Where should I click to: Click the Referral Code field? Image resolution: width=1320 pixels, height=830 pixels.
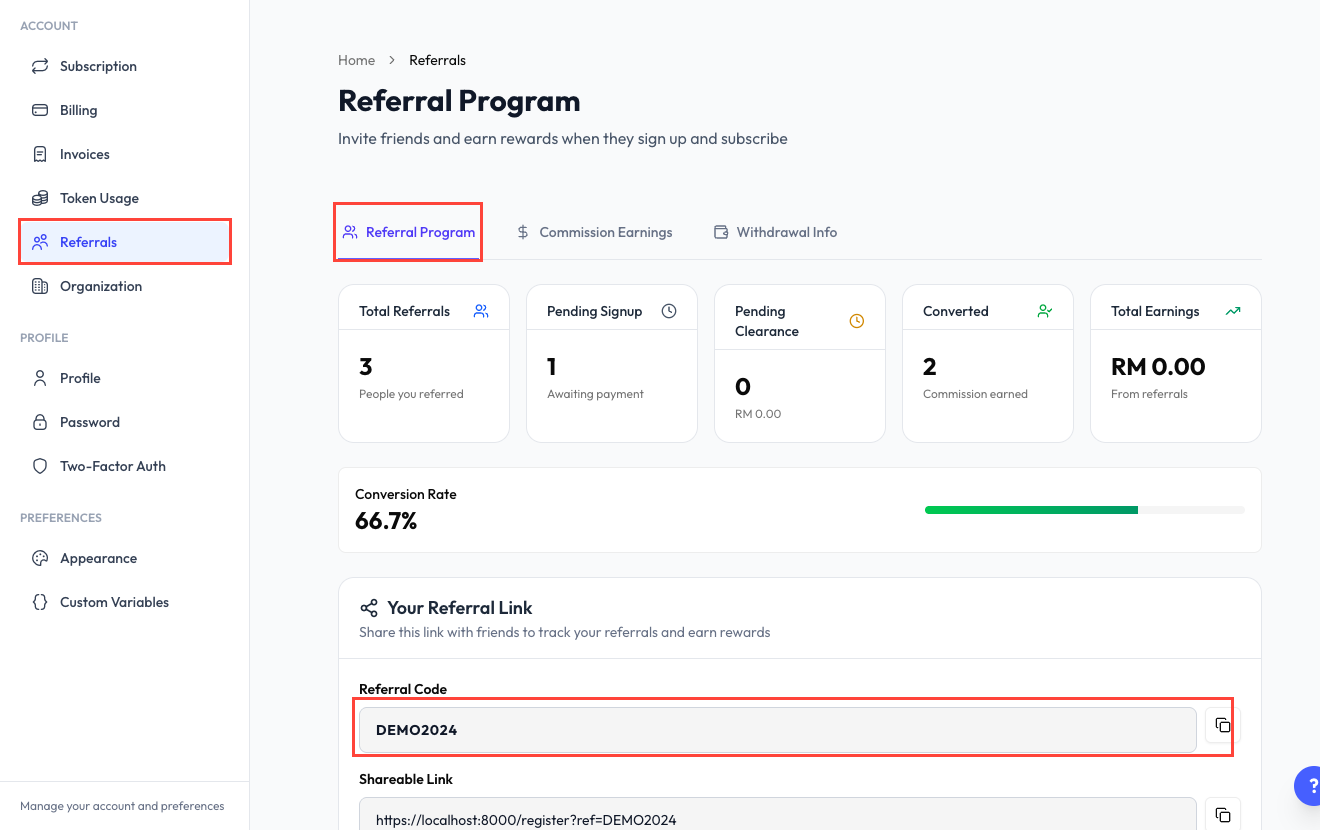tap(777, 730)
